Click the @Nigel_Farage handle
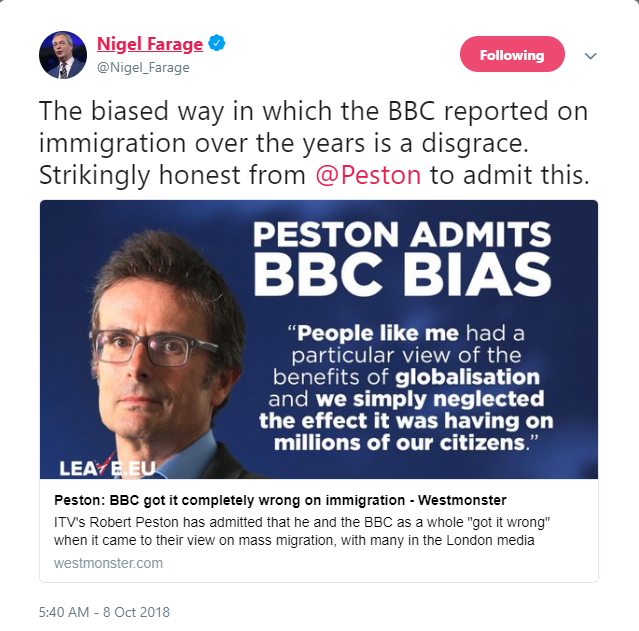The height and width of the screenshot is (631, 639). tap(143, 67)
